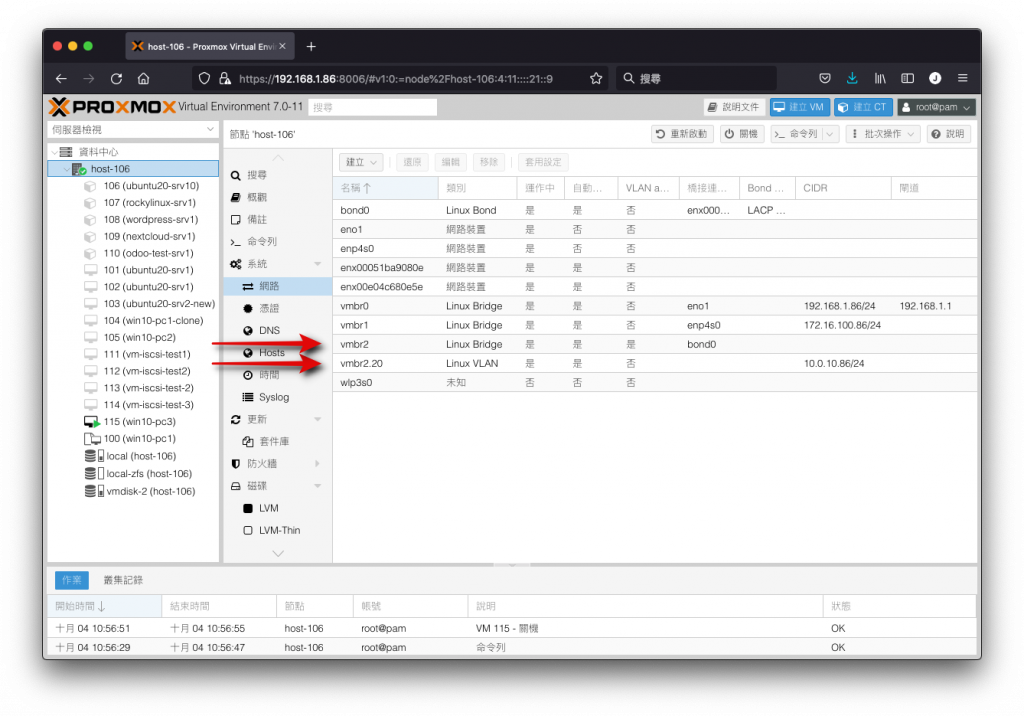Collapse 磁碟 disks section
This screenshot has width=1024, height=716.
click(317, 486)
